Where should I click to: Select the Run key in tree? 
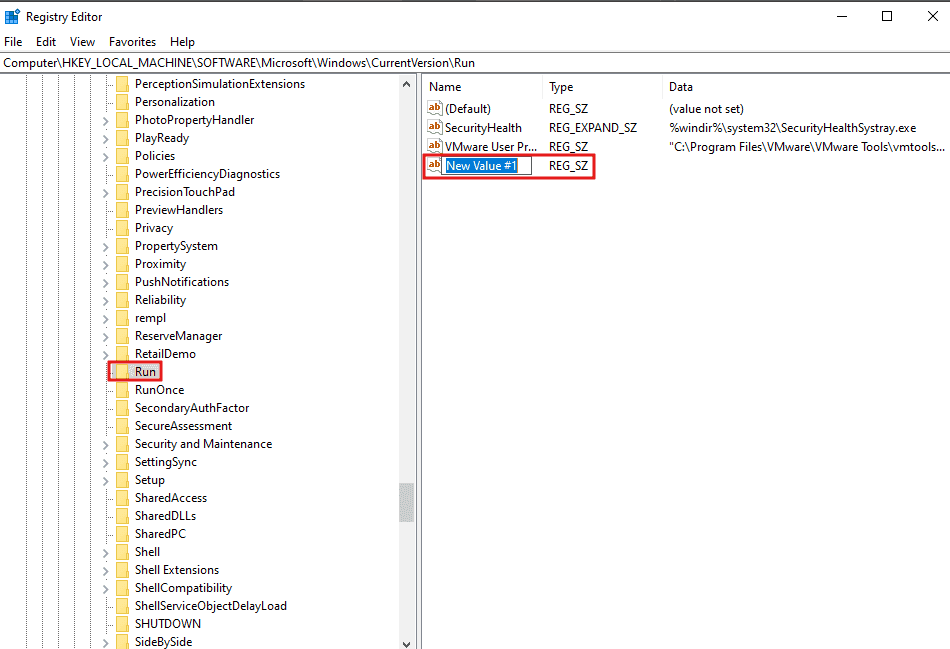145,371
